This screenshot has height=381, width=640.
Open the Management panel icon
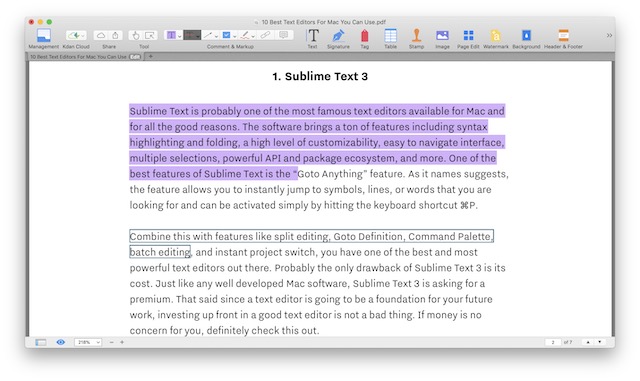click(x=44, y=36)
